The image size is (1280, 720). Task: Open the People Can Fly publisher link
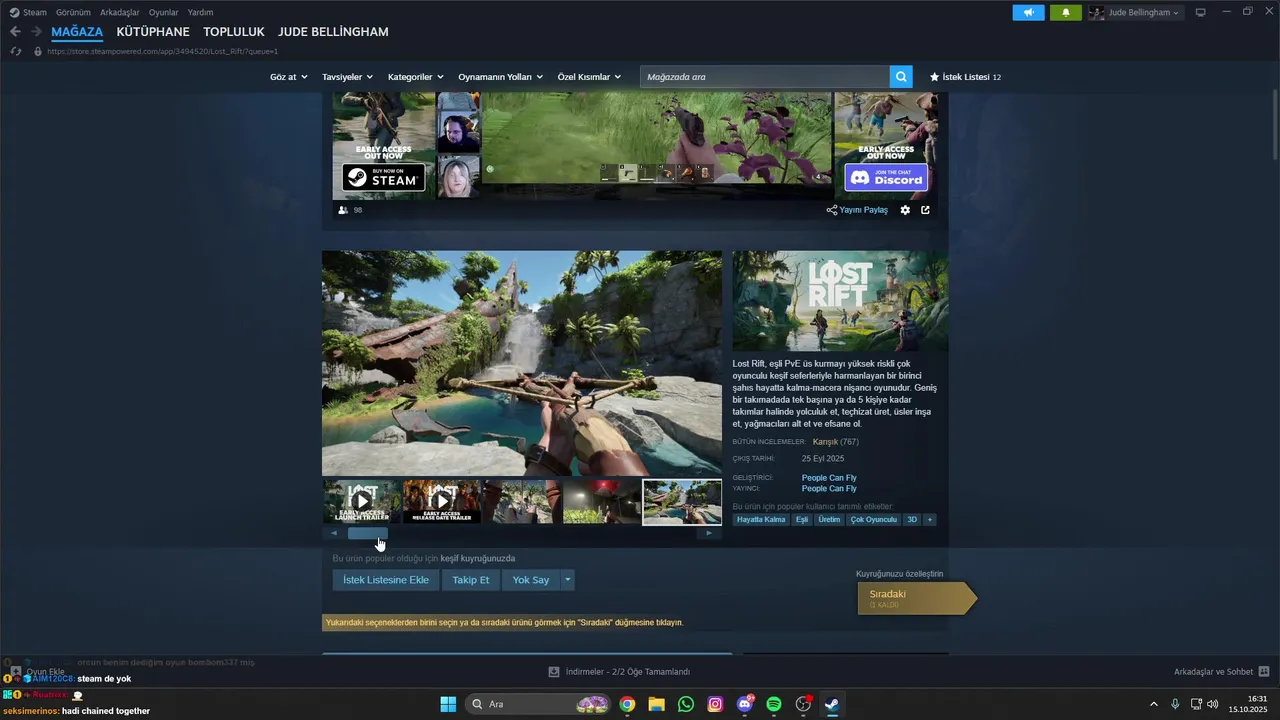pos(829,489)
